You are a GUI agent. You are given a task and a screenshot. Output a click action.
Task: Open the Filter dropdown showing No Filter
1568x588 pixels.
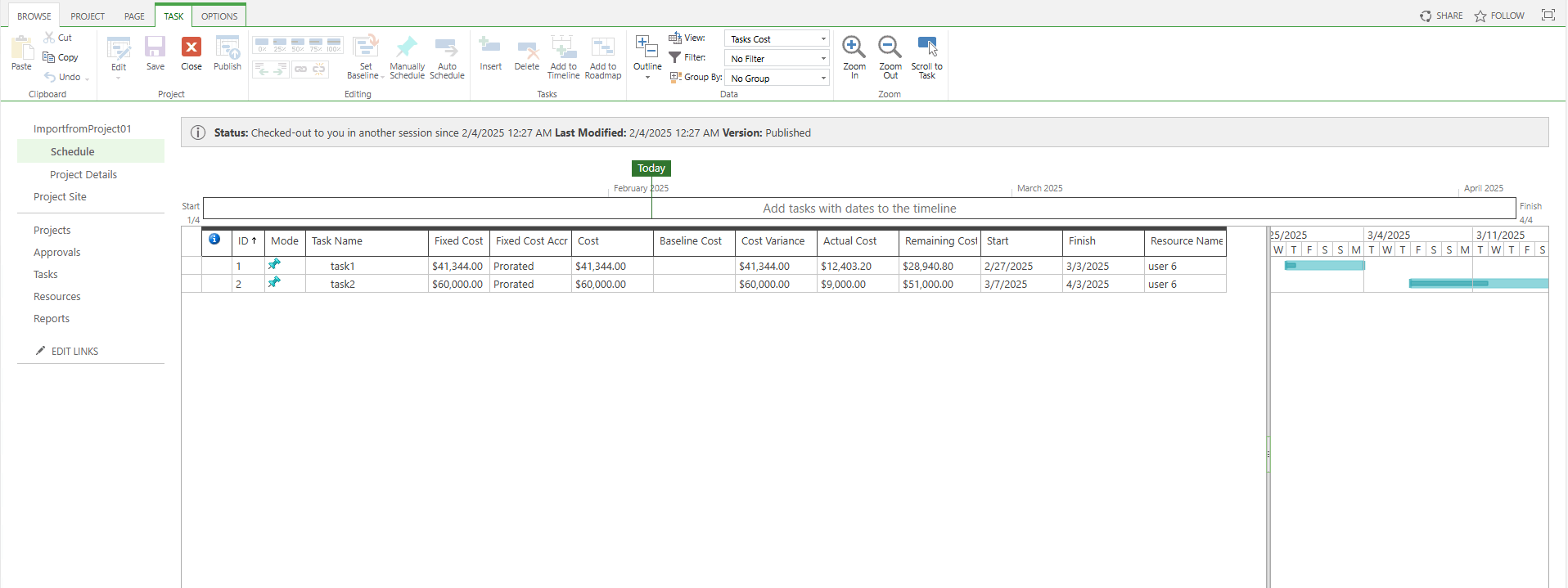[x=777, y=58]
